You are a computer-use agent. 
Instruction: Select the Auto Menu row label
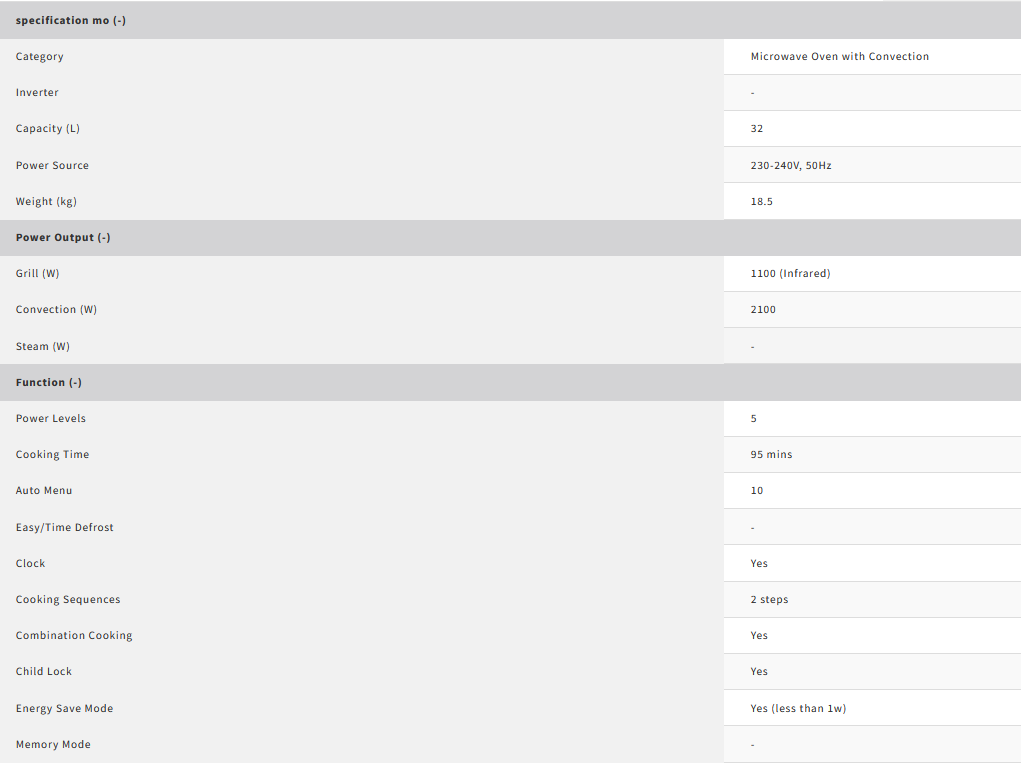[44, 490]
